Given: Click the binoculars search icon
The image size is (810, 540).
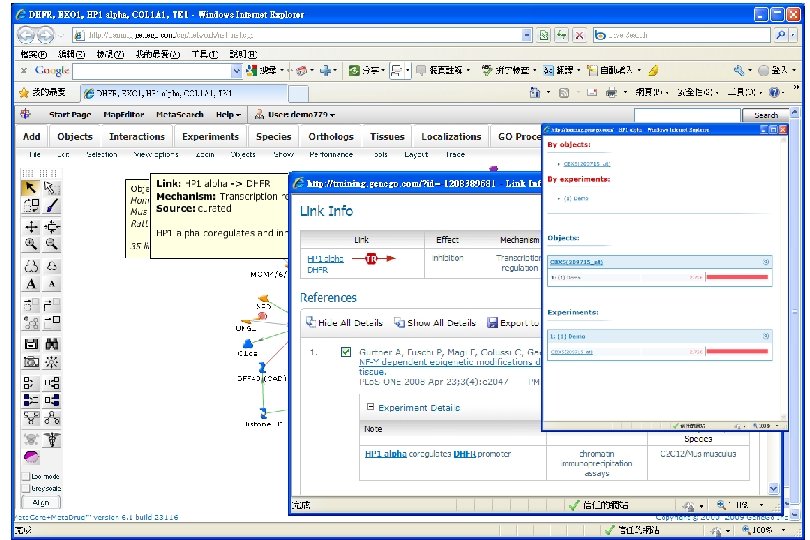Looking at the screenshot, I should pyautogui.click(x=52, y=344).
